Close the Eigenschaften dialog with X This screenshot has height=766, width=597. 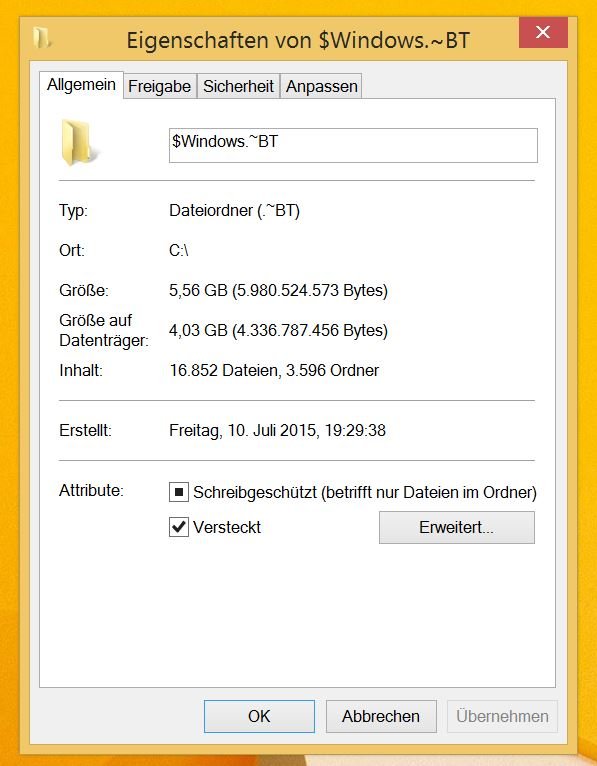coord(543,32)
